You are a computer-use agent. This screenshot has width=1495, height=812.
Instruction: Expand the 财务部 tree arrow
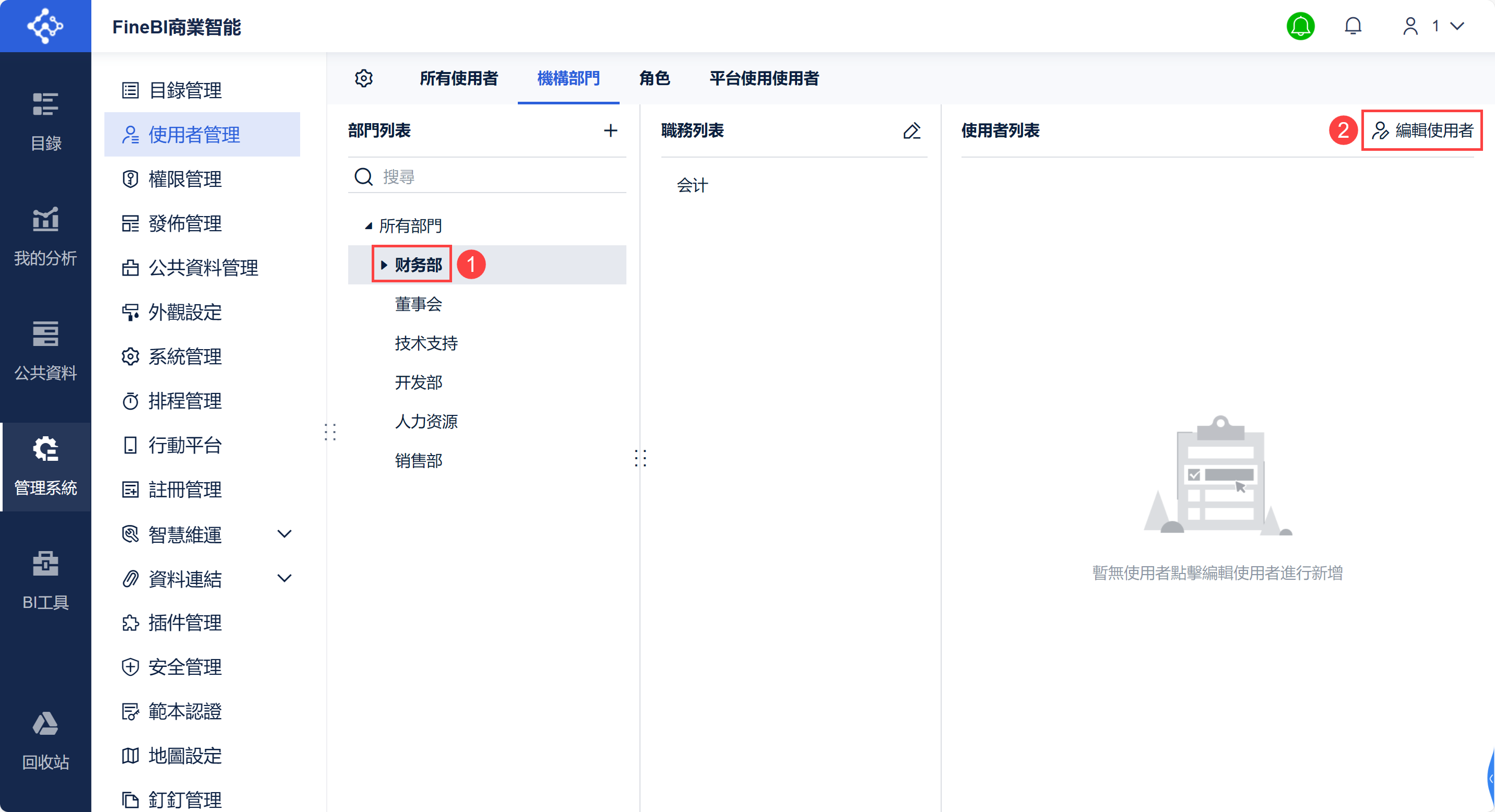coord(384,265)
